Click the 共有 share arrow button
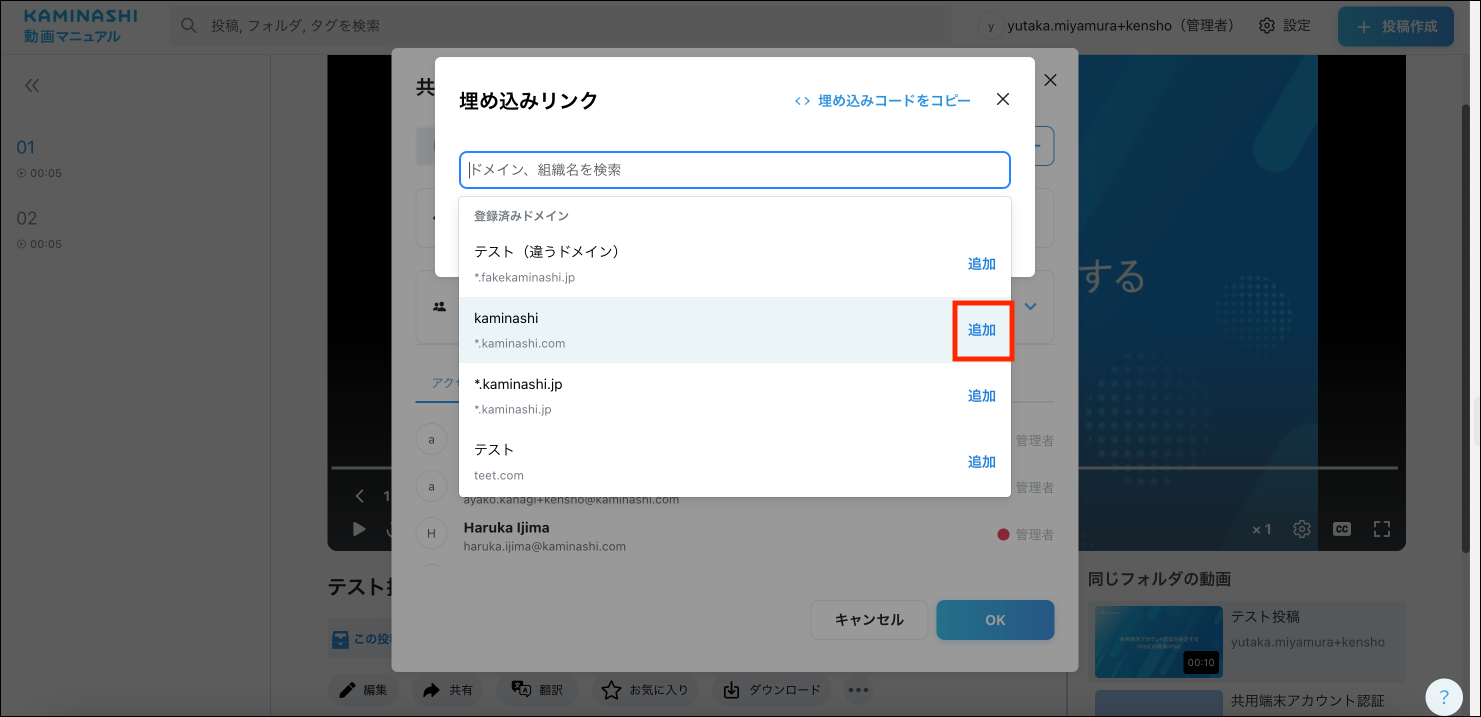1481x717 pixels. click(448, 690)
